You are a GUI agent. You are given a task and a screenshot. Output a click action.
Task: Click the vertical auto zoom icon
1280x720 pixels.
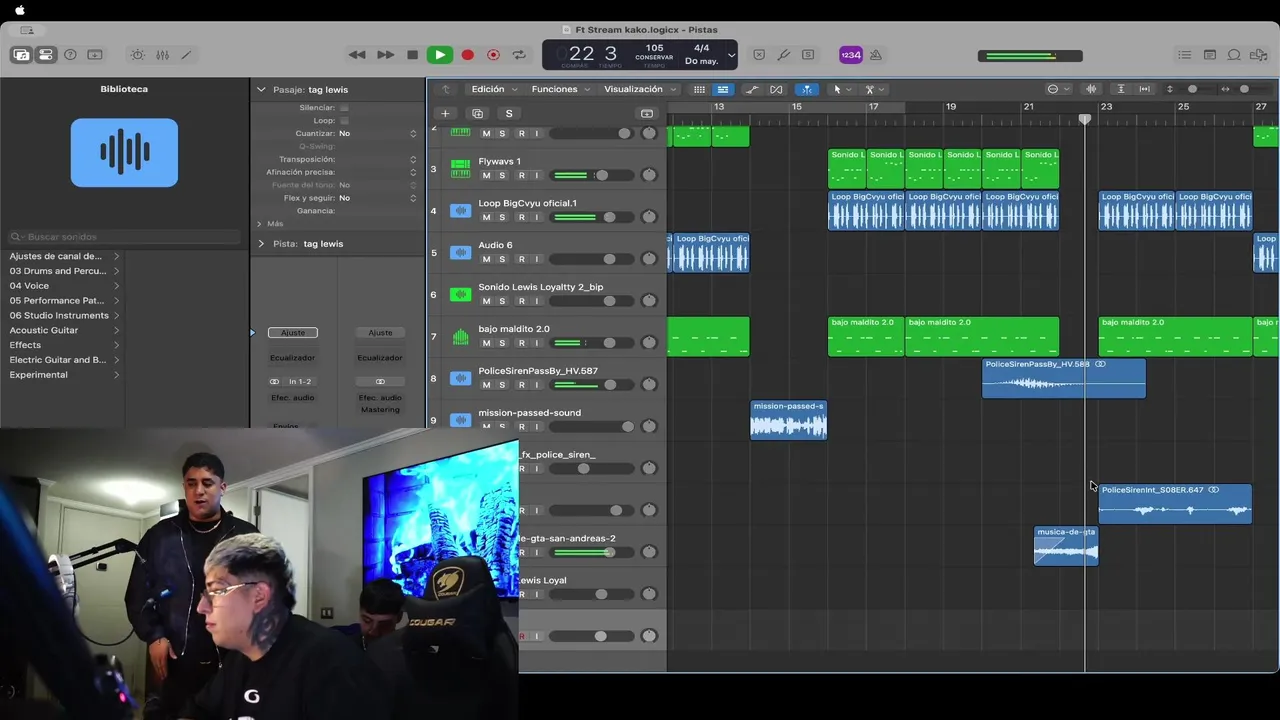point(1121,89)
